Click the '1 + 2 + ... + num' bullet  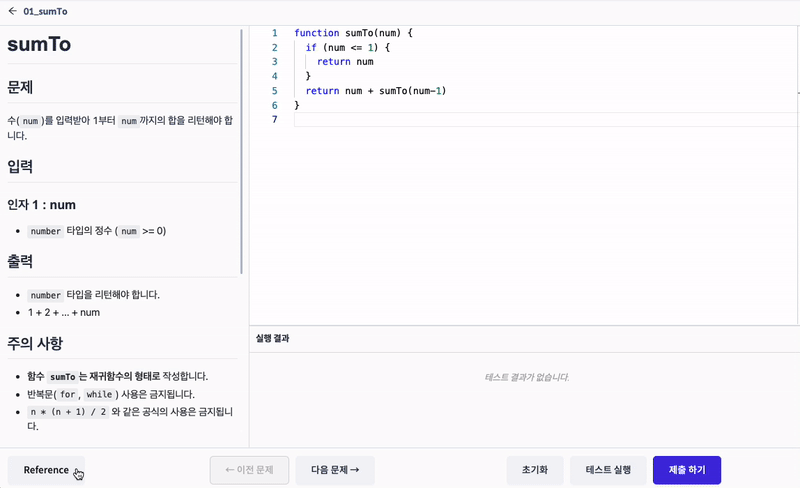[64, 312]
